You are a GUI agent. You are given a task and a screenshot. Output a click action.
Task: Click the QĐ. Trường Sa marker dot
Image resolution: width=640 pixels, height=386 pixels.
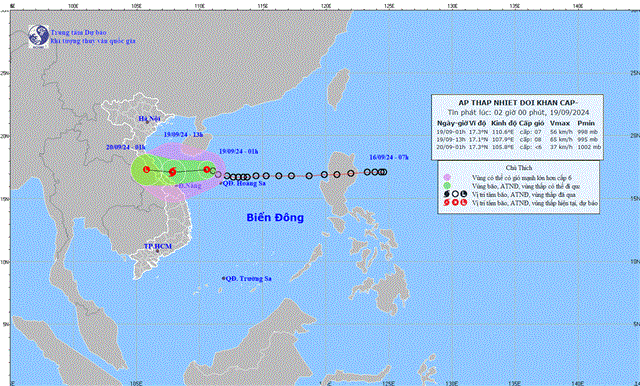point(223,278)
